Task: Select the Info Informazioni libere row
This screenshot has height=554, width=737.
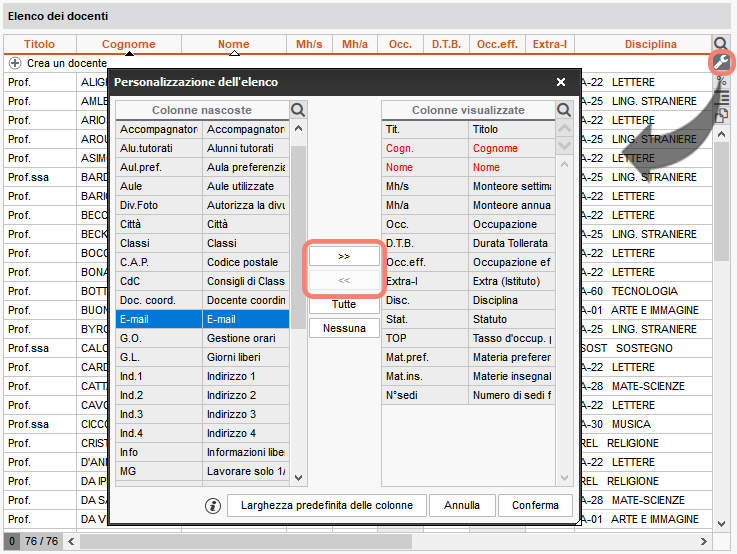Action: pos(202,453)
